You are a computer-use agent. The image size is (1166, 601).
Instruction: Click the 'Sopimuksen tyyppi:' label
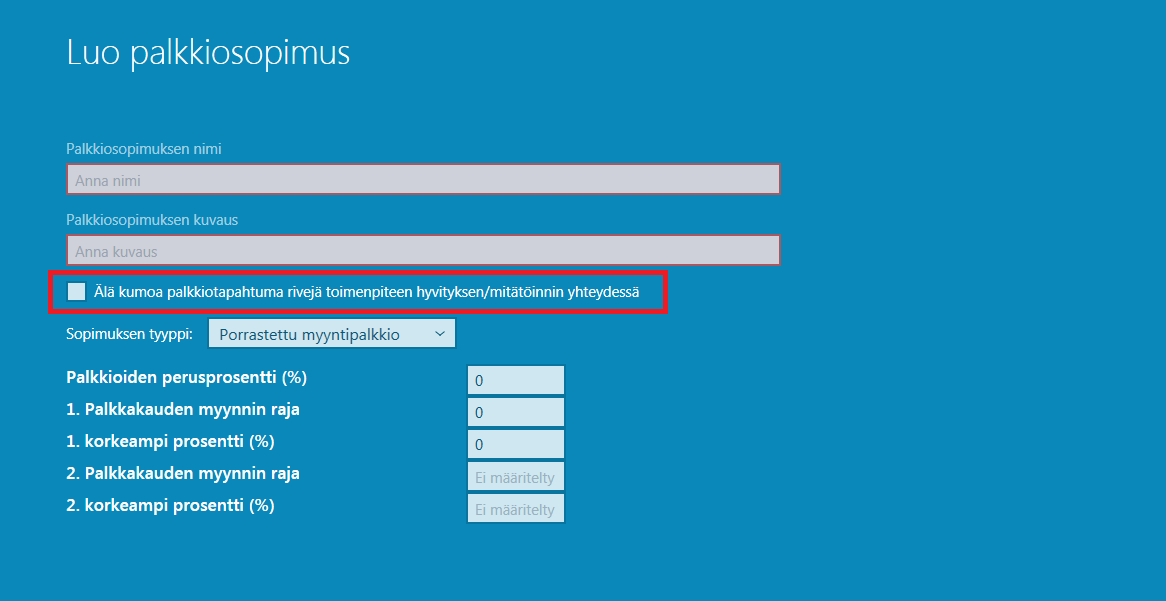[130, 334]
